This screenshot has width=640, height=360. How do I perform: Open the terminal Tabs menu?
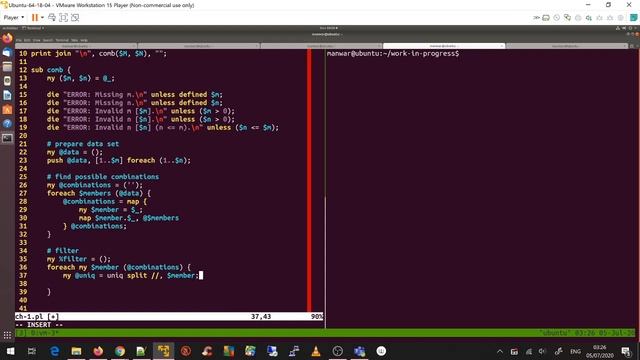74,40
